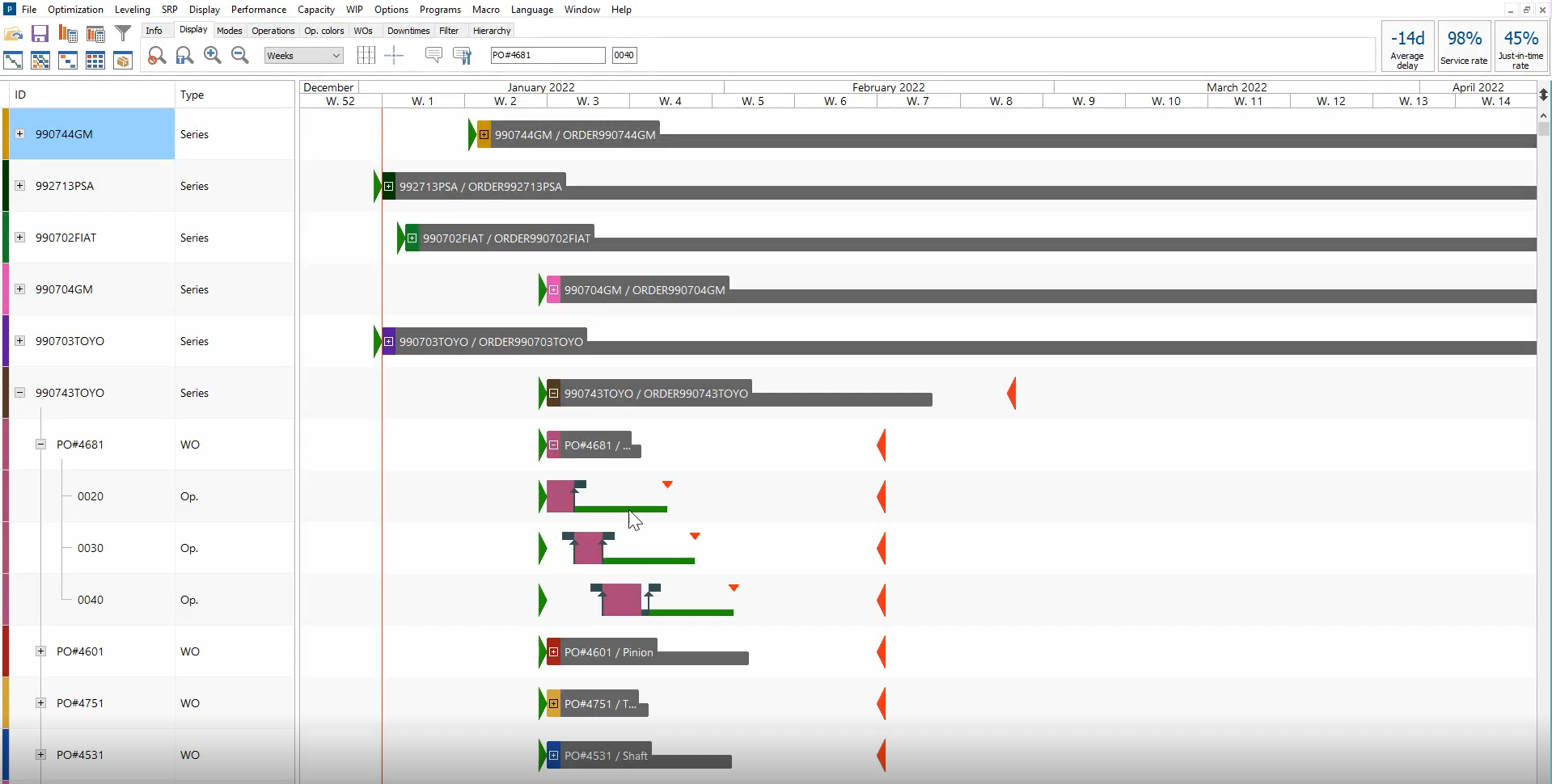Click the PO#4681 text field

[548, 55]
